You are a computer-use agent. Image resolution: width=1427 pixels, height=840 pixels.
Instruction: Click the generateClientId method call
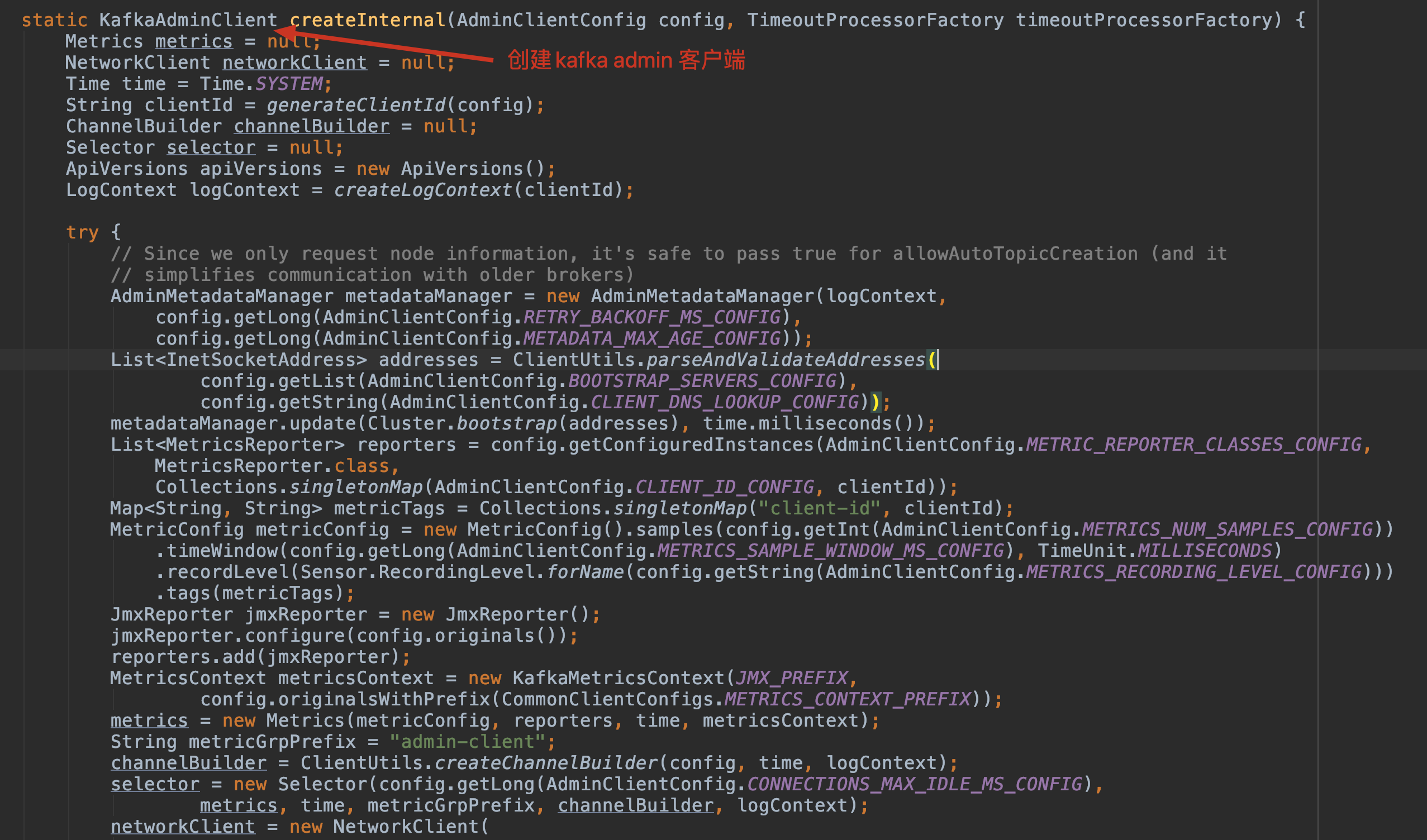pos(356,106)
